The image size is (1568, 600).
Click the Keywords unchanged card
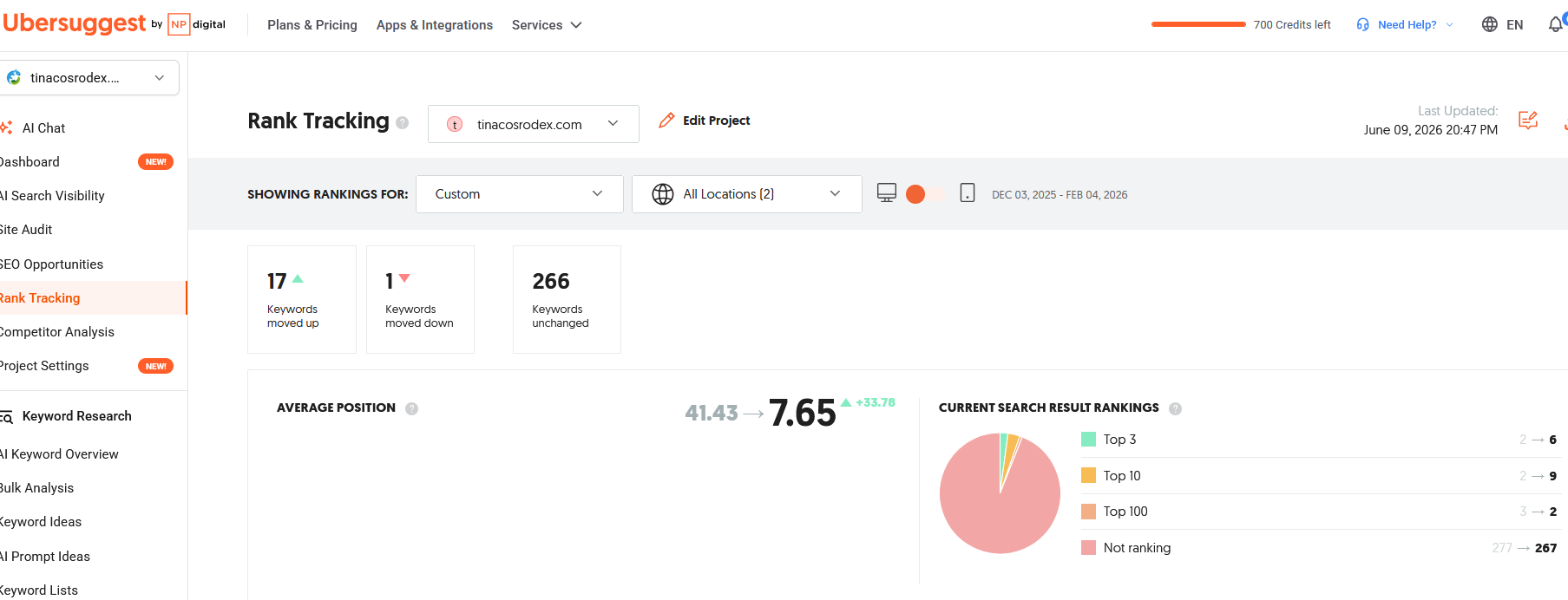click(567, 299)
